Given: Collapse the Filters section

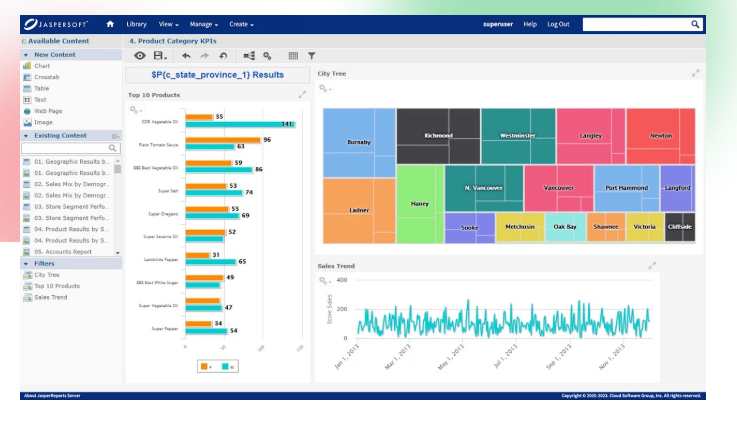Looking at the screenshot, I should tap(26, 263).
